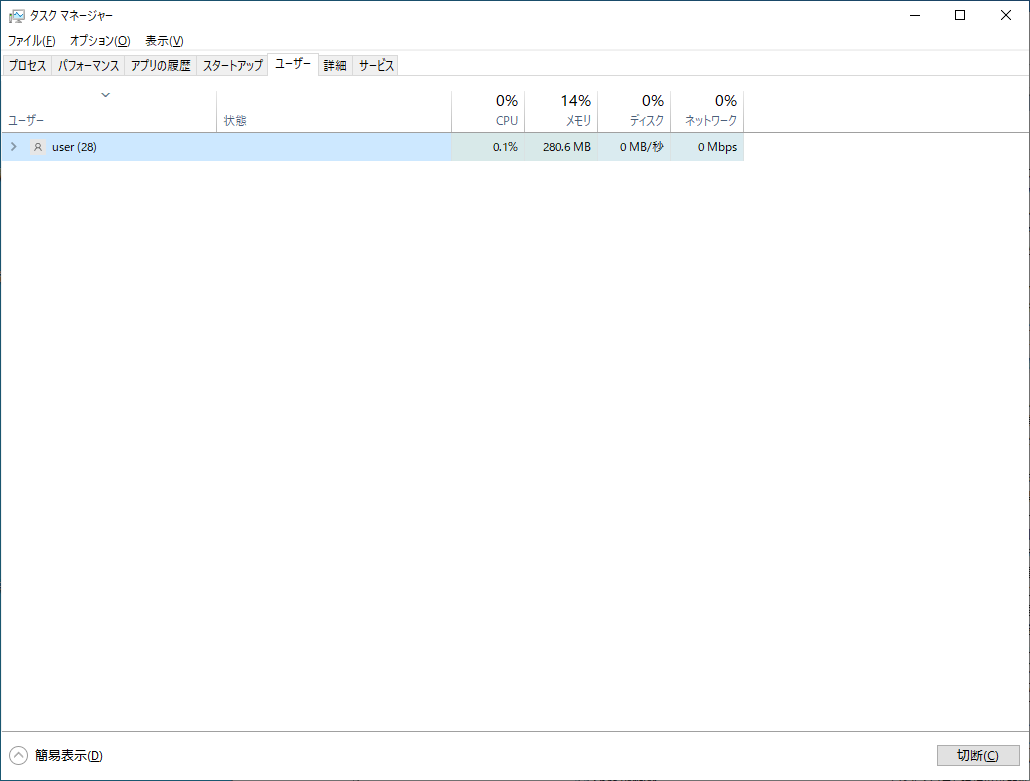The width and height of the screenshot is (1030, 781).
Task: Open the オプション(O) menu
Action: 100,41
